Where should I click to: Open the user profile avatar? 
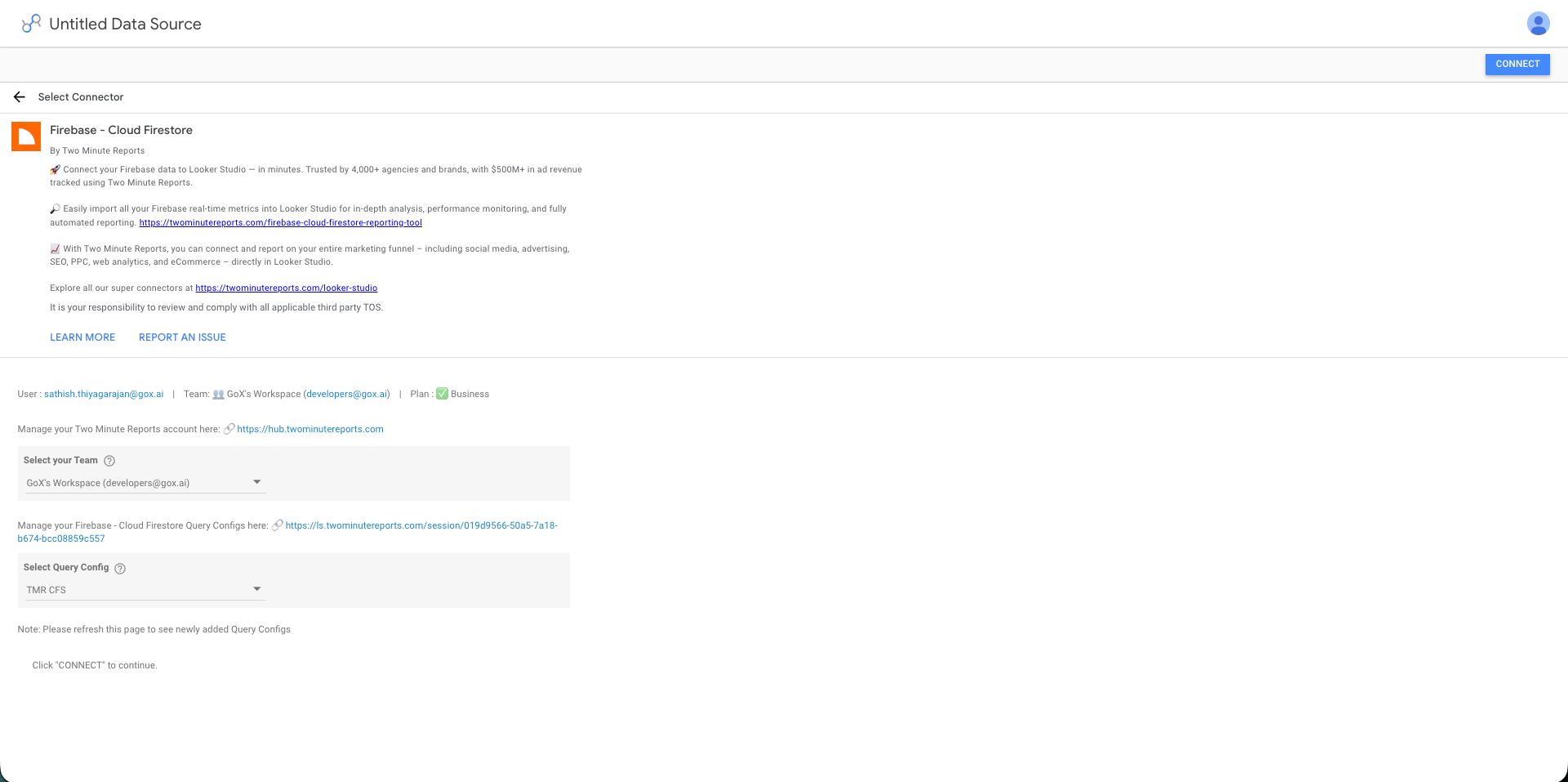1538,24
